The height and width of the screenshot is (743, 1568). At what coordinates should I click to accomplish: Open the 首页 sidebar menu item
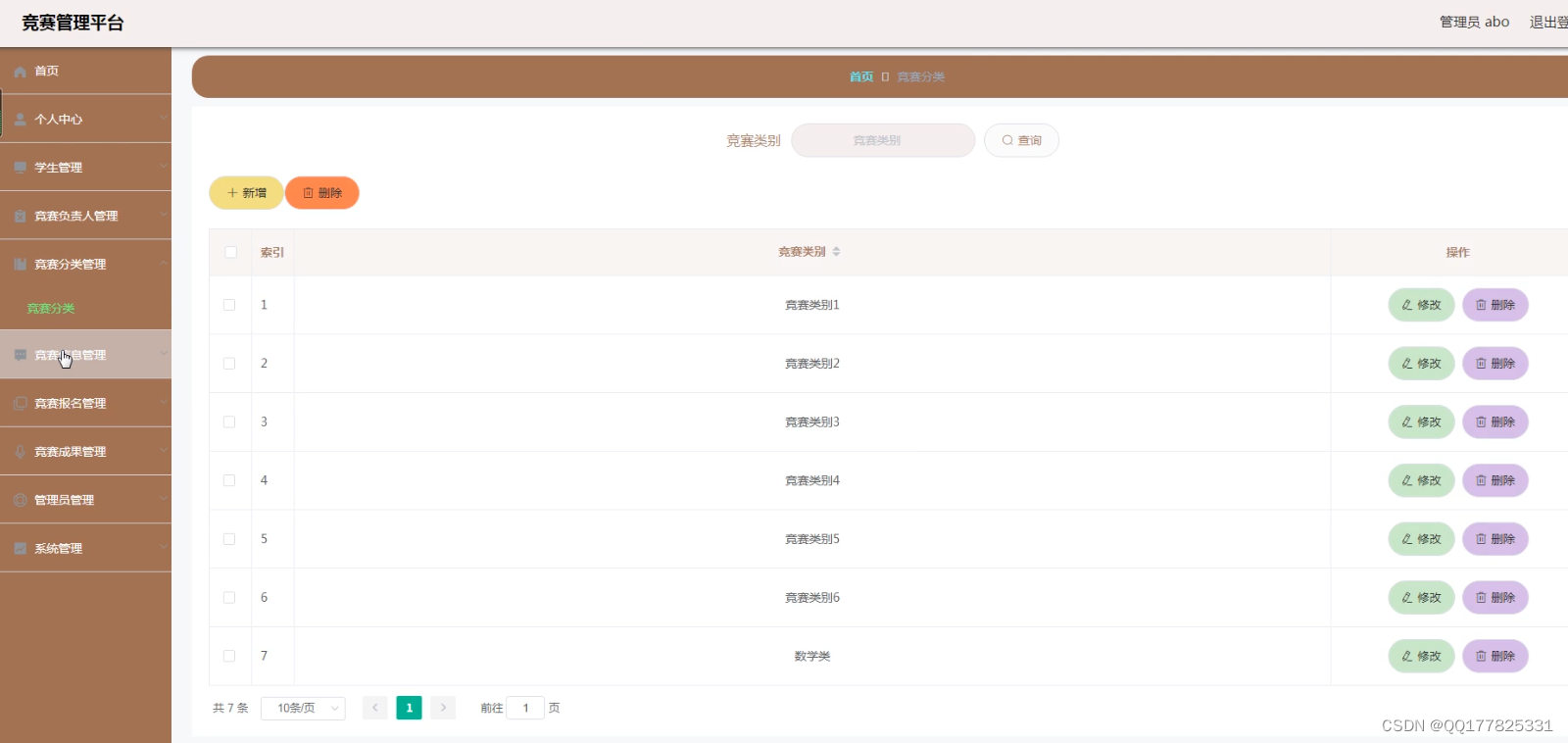(x=85, y=71)
